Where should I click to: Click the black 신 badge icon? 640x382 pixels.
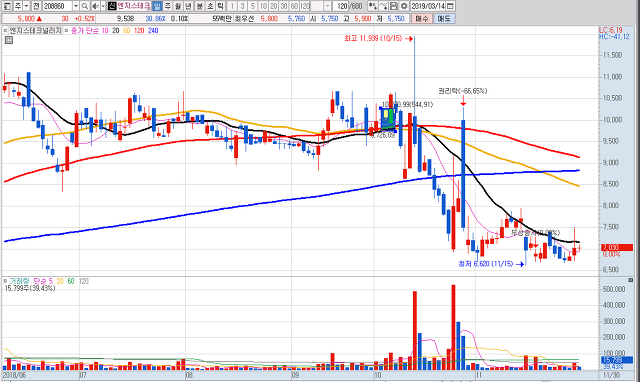tap(112, 6)
